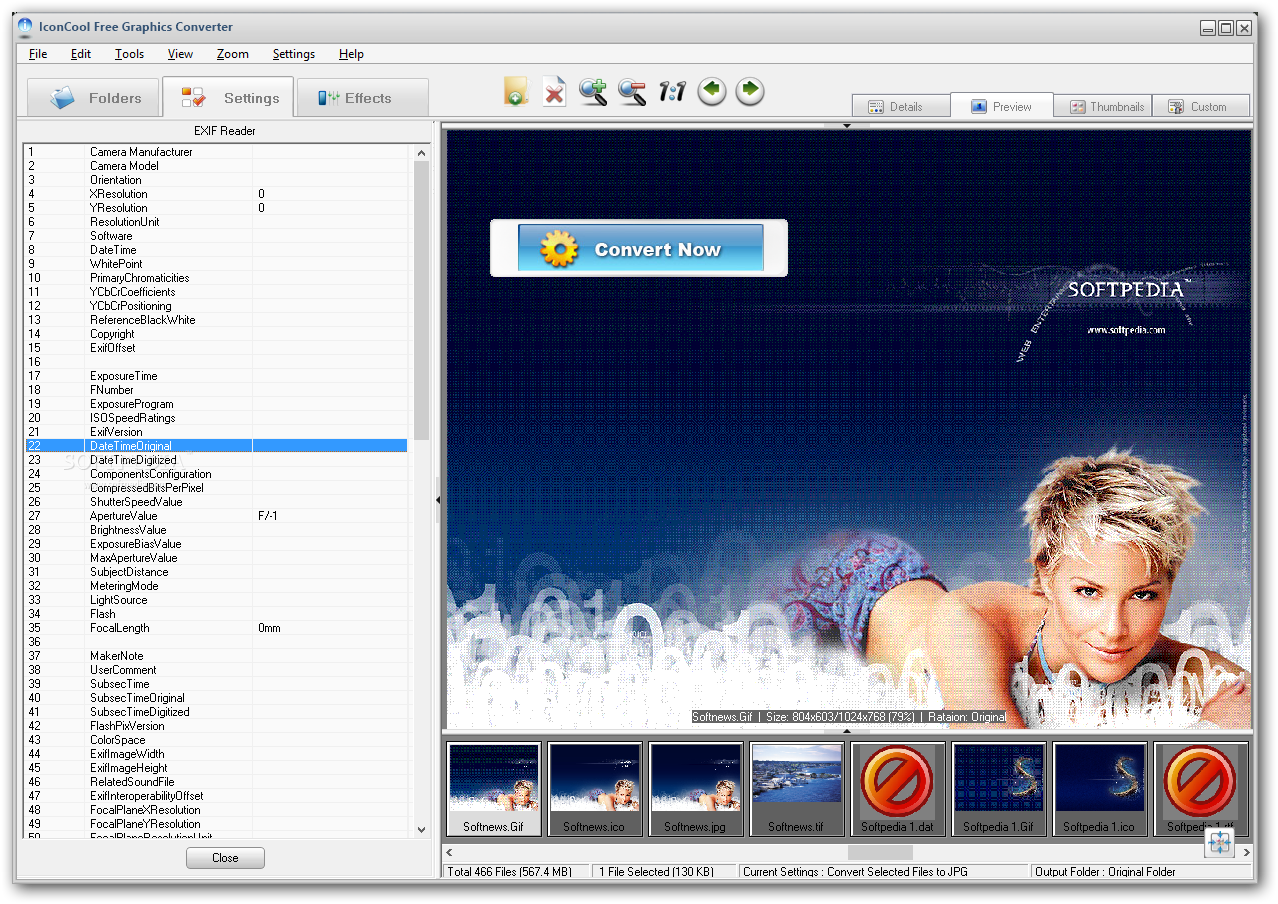1278x904 pixels.
Task: Click the Zoom Out magnifier icon
Action: 632,92
